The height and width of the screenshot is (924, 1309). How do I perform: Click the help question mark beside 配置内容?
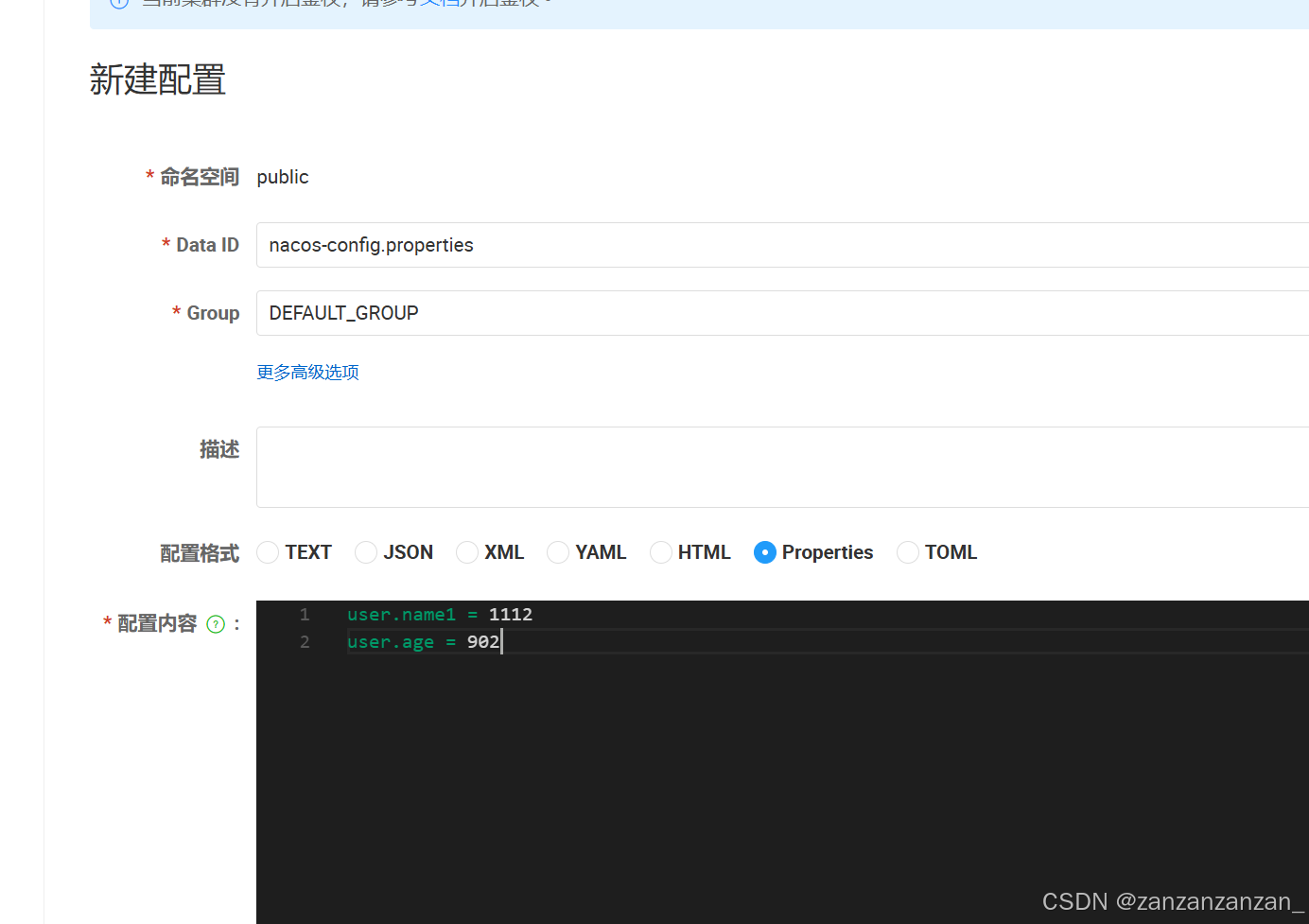pos(216,623)
